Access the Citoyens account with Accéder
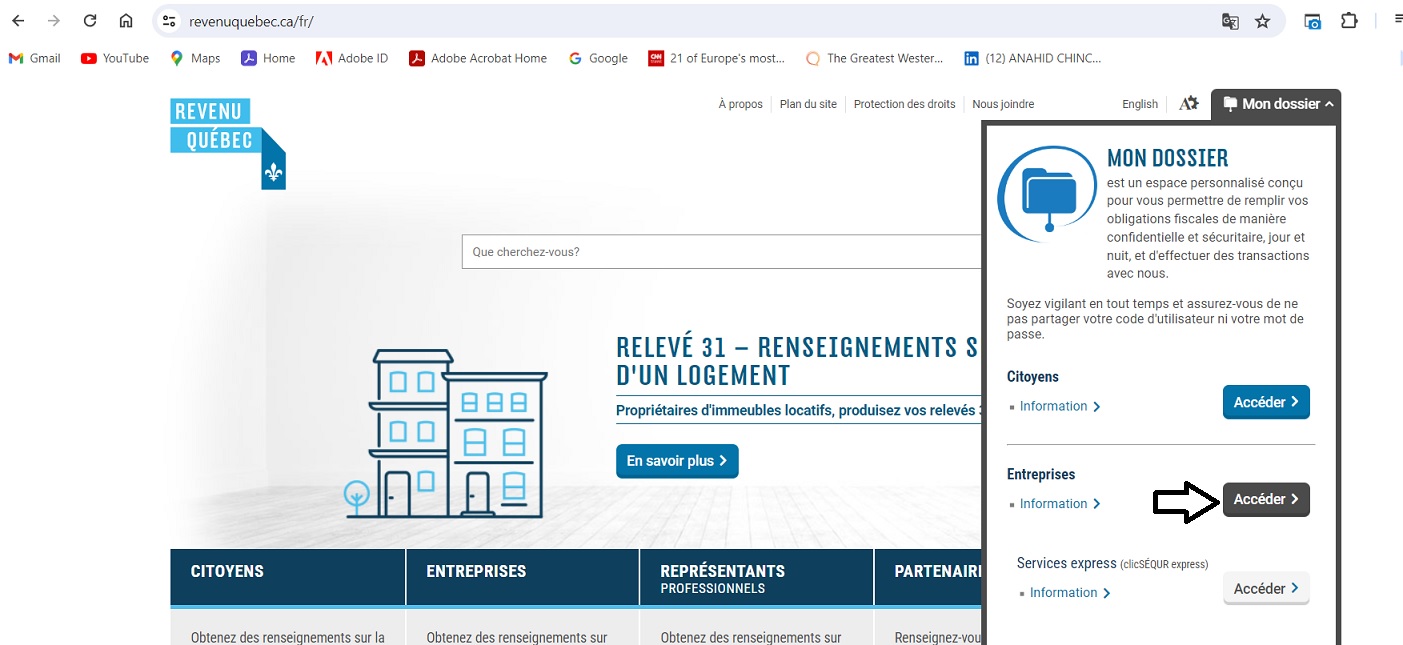1403x645 pixels. point(1265,402)
